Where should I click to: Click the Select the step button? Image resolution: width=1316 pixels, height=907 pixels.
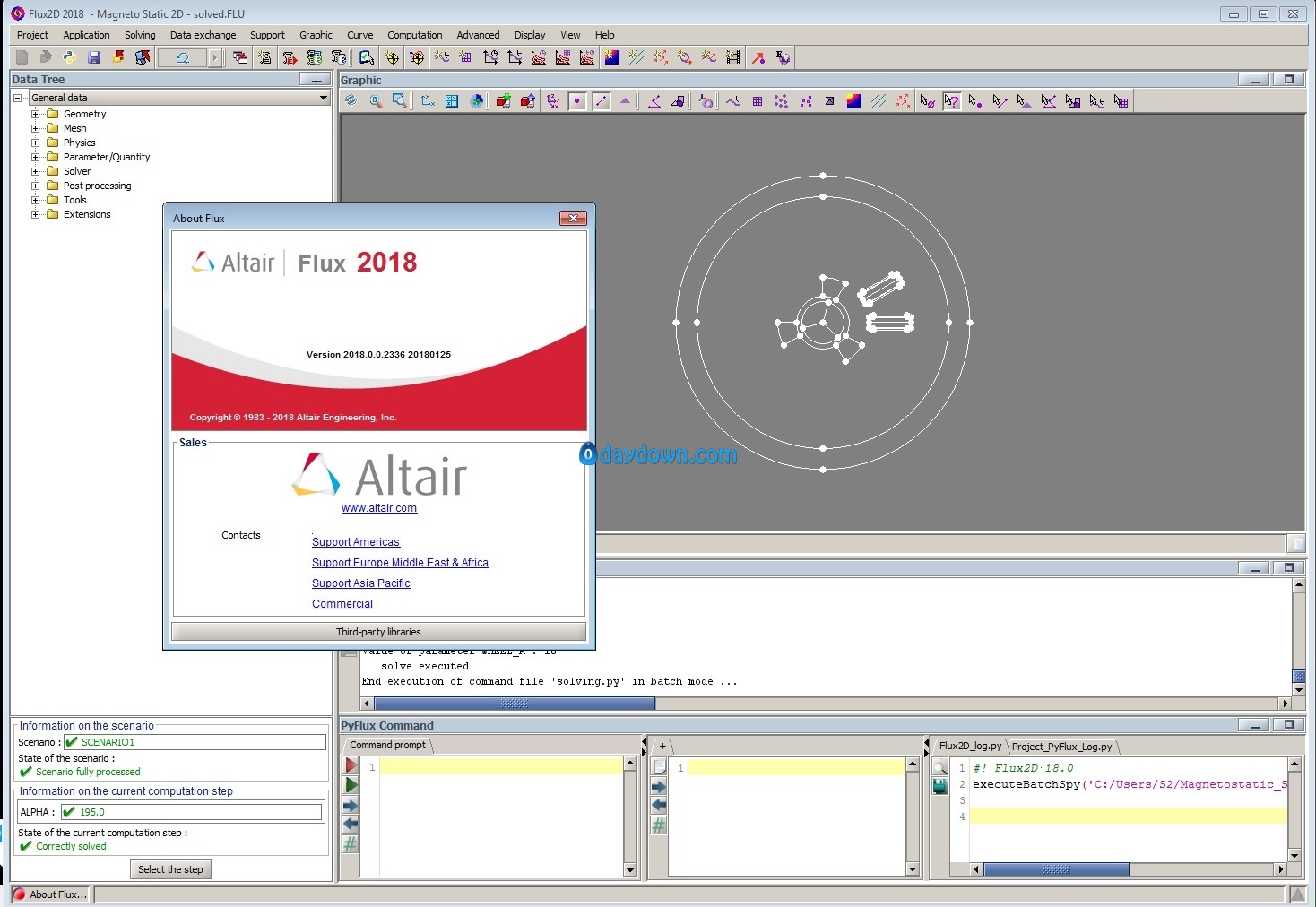tap(170, 869)
